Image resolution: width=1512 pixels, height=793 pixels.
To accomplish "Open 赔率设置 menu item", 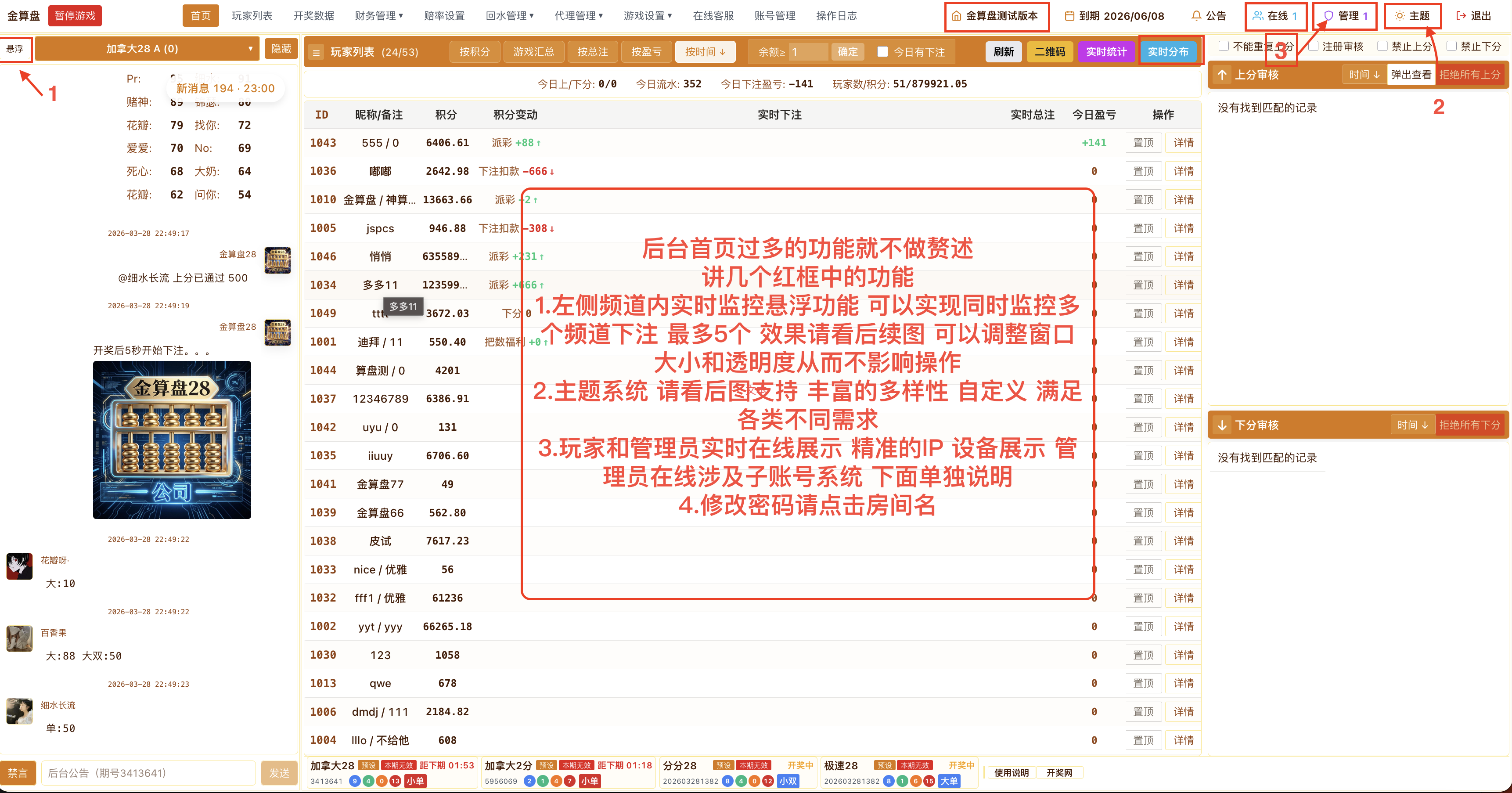I will coord(444,16).
